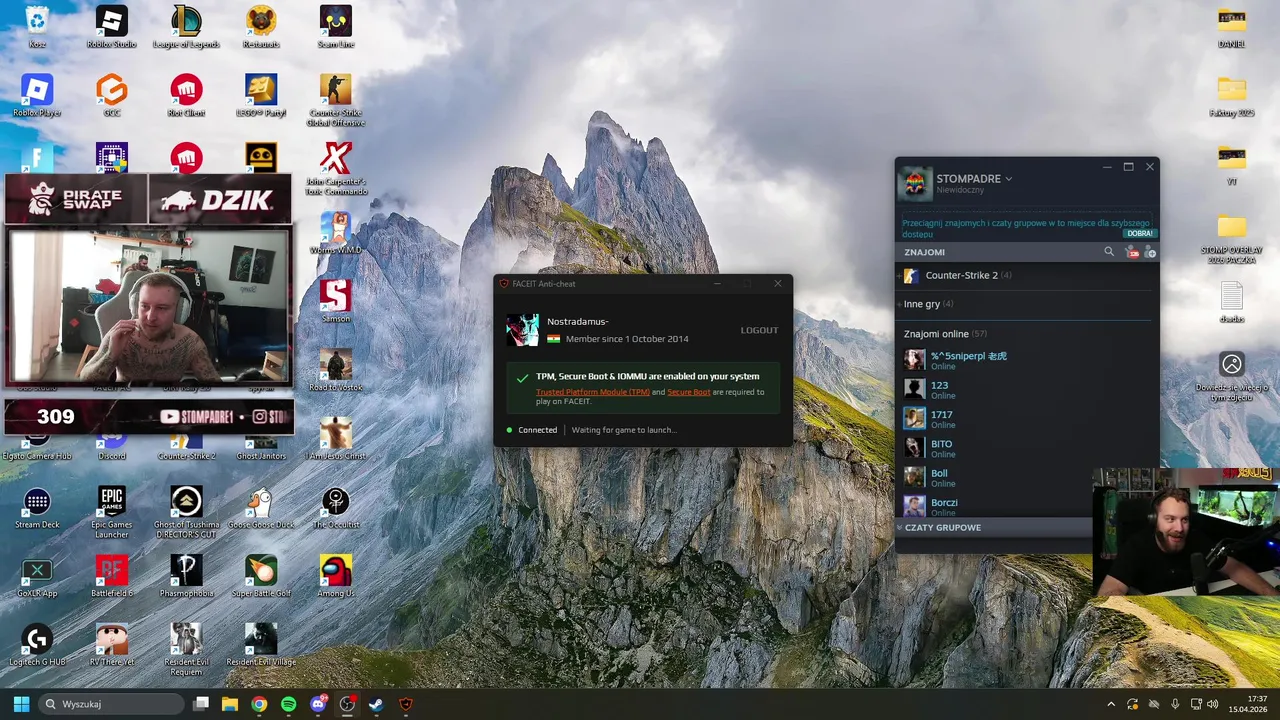Open STOMPADRE status dropdown in Steam
This screenshot has height=720, width=1280.
coord(1008,179)
